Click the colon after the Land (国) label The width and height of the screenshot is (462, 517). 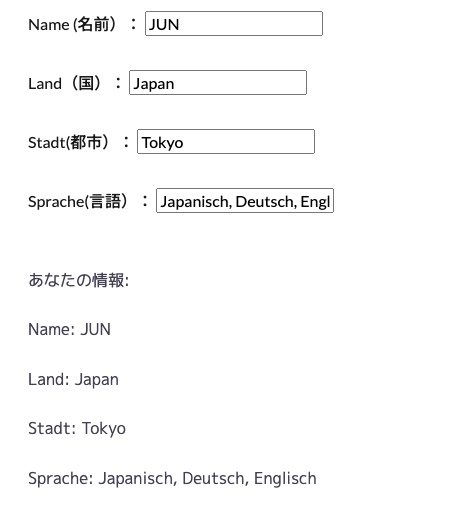[x=118, y=83]
